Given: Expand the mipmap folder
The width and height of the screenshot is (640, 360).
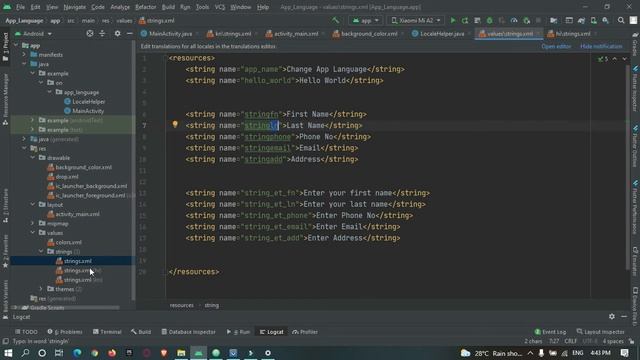Looking at the screenshot, I should (x=33, y=224).
